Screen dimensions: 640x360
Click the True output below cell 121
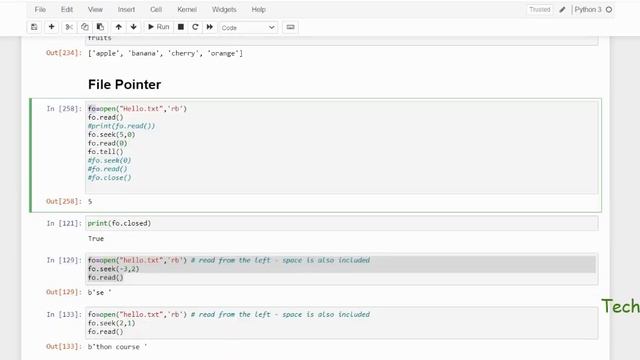(96, 239)
